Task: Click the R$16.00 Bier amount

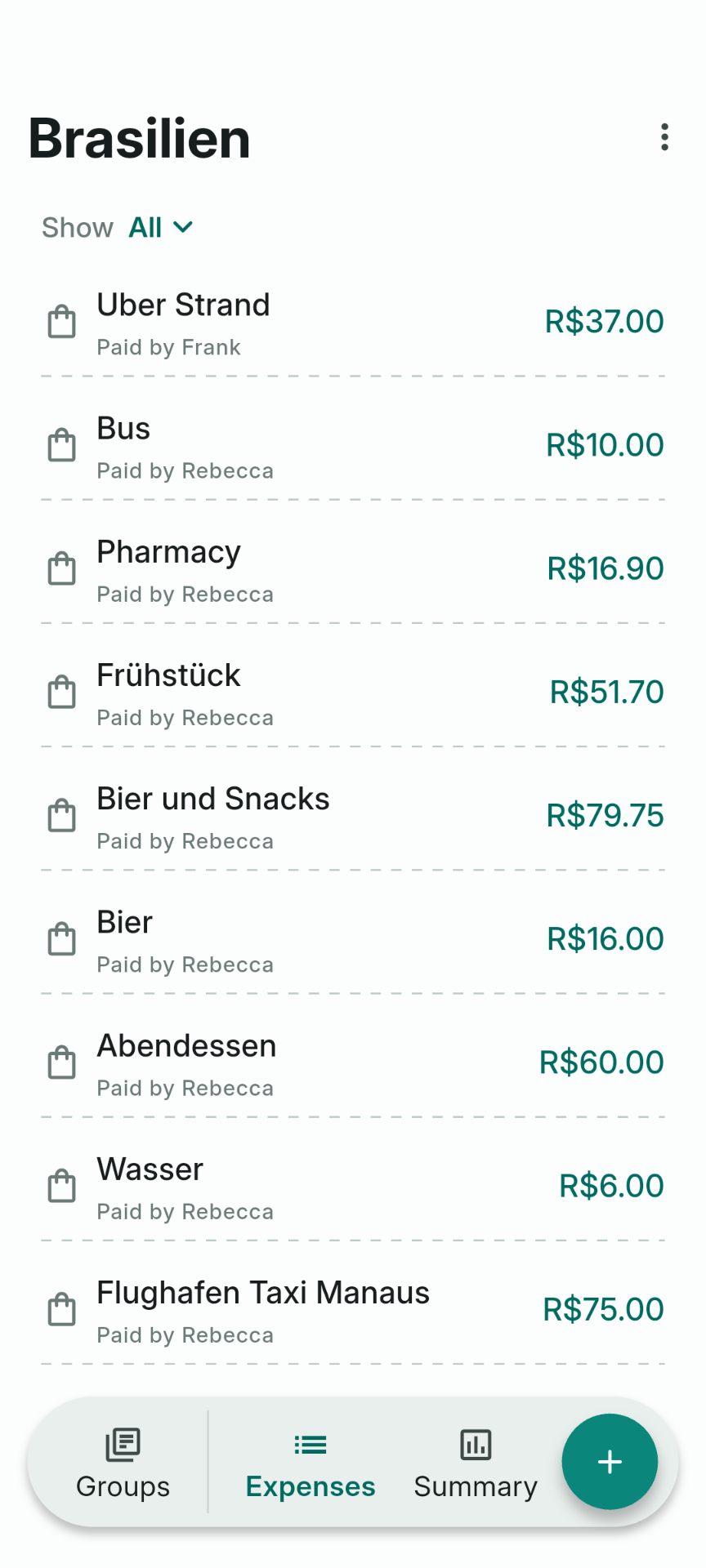Action: point(605,939)
